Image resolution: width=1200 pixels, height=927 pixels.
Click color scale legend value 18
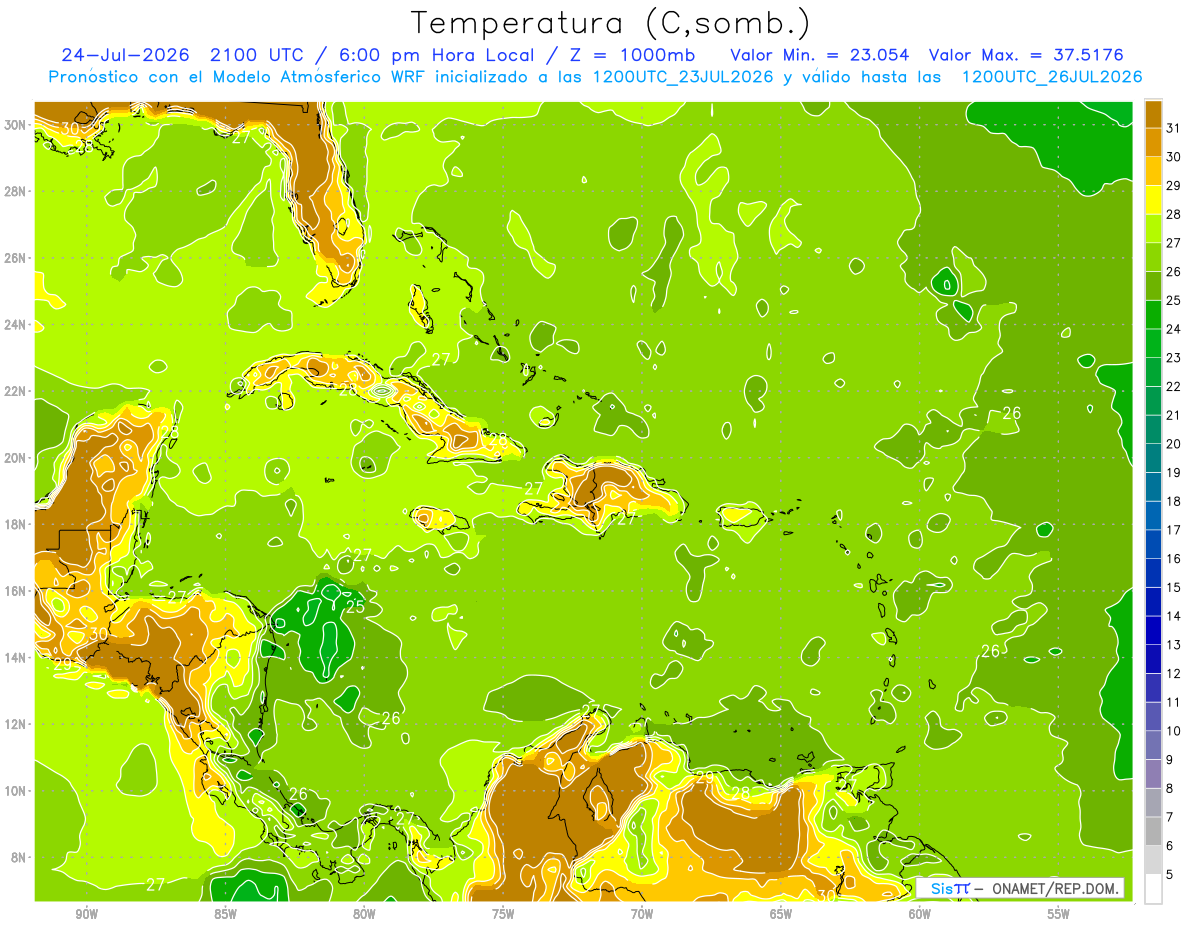tap(1173, 501)
